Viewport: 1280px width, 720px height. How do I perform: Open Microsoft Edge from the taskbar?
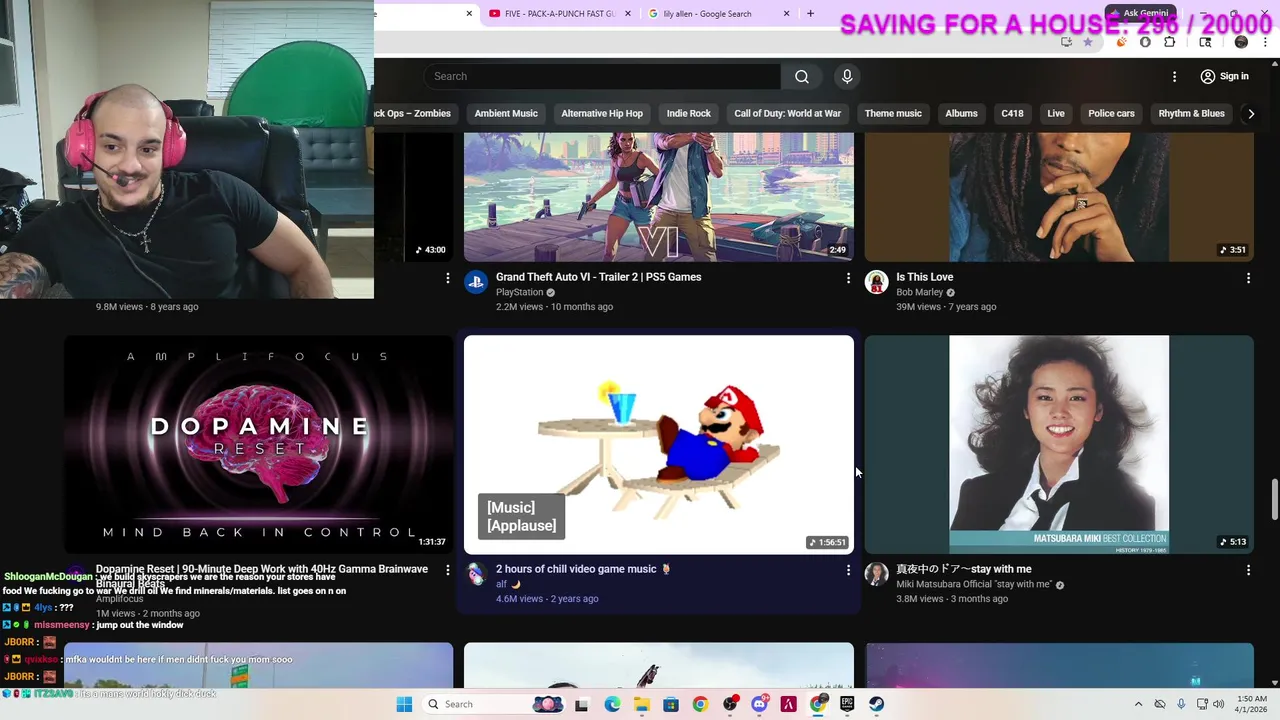tap(612, 704)
